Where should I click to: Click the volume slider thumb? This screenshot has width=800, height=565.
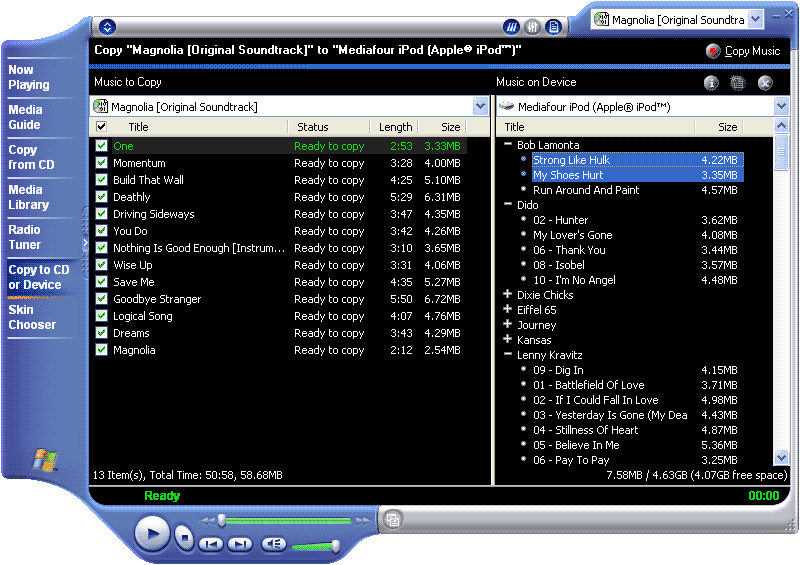coord(336,546)
